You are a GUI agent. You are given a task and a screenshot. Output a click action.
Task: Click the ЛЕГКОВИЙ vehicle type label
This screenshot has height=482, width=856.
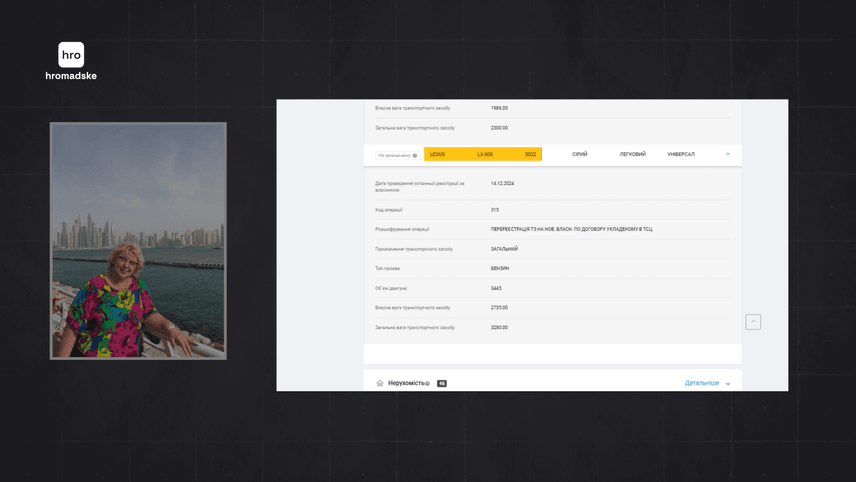click(633, 154)
